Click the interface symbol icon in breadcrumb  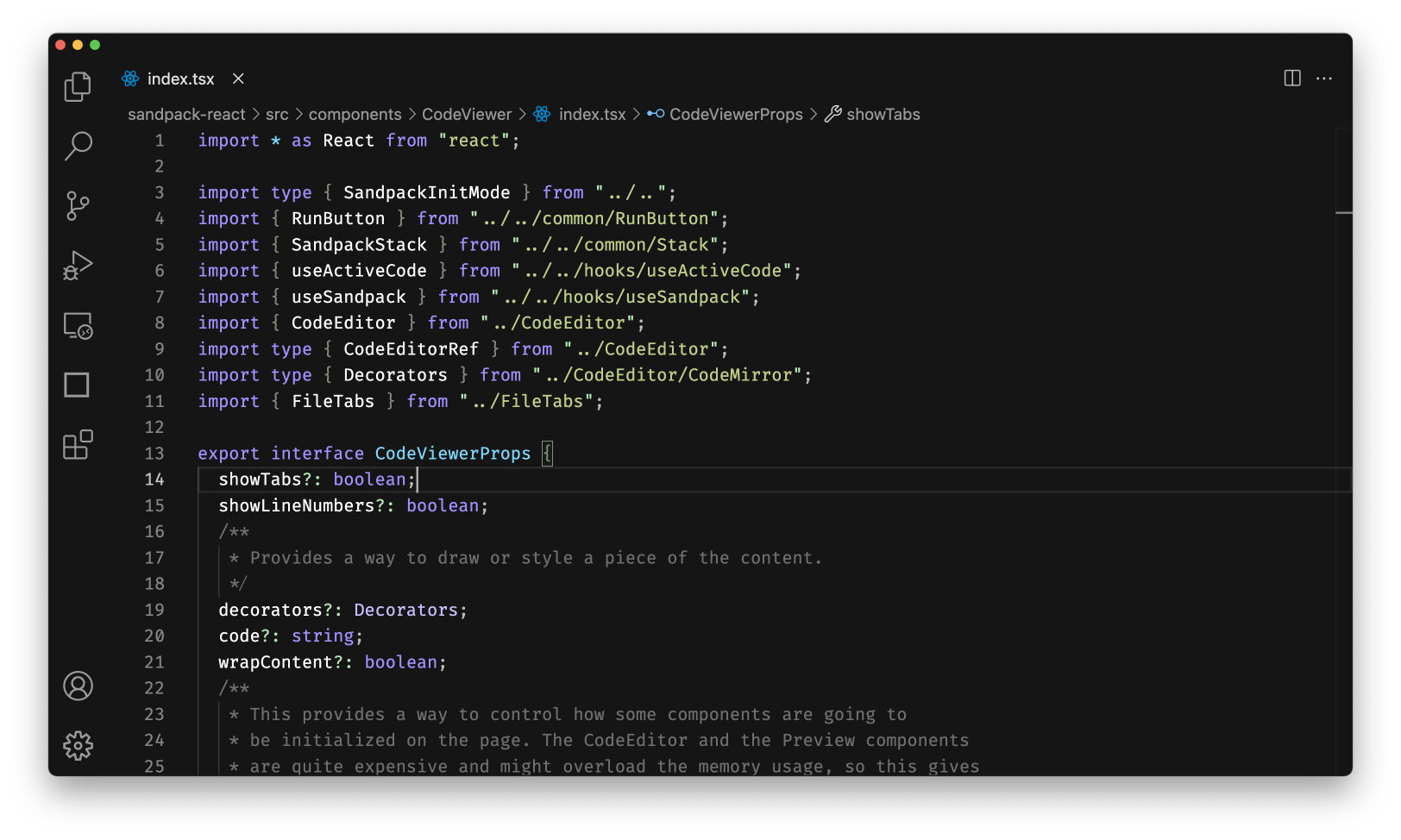click(656, 114)
